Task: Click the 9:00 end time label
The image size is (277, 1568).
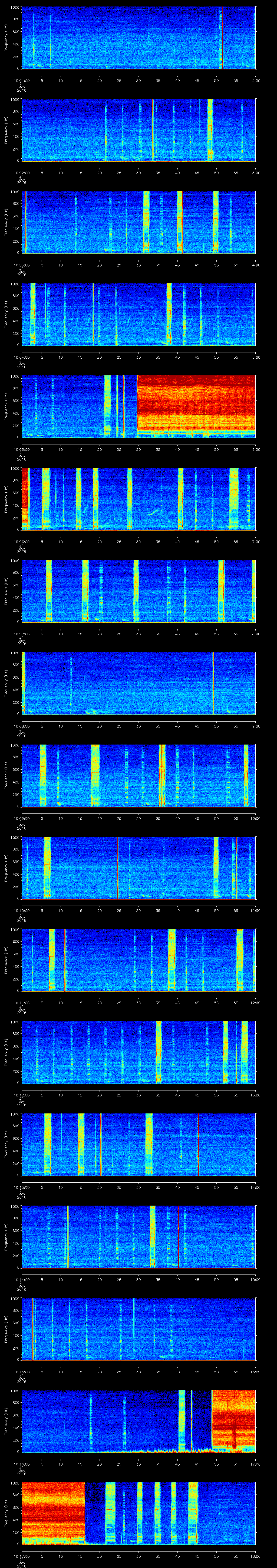Action: pos(256,726)
